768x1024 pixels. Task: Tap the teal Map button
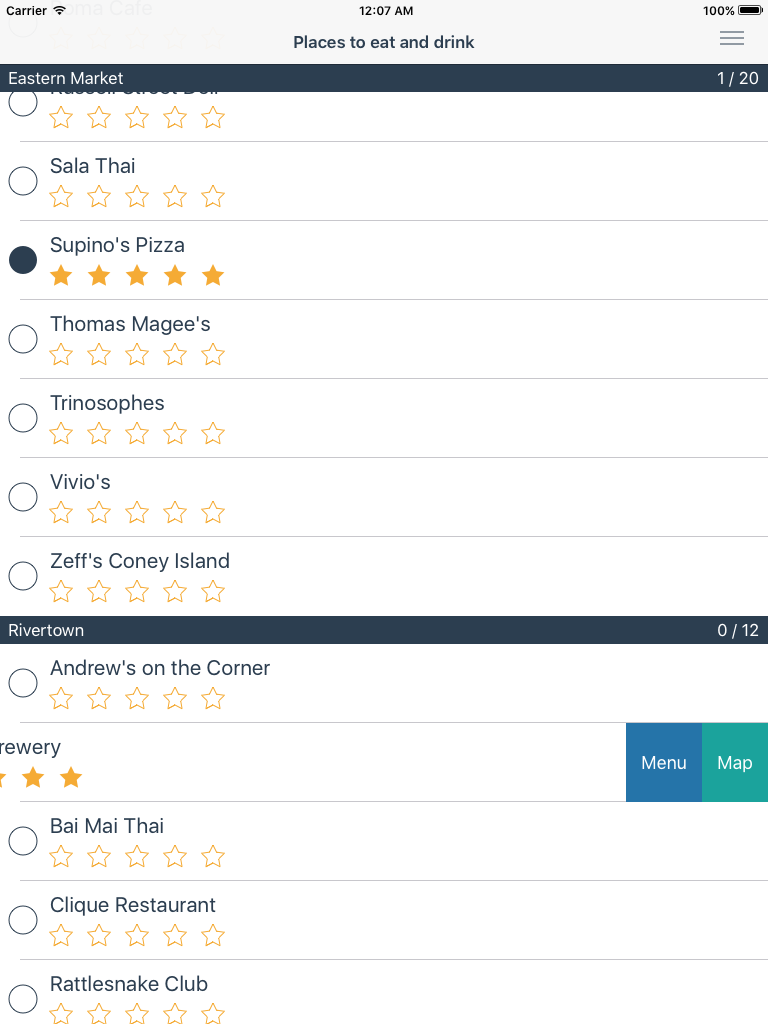(x=735, y=762)
